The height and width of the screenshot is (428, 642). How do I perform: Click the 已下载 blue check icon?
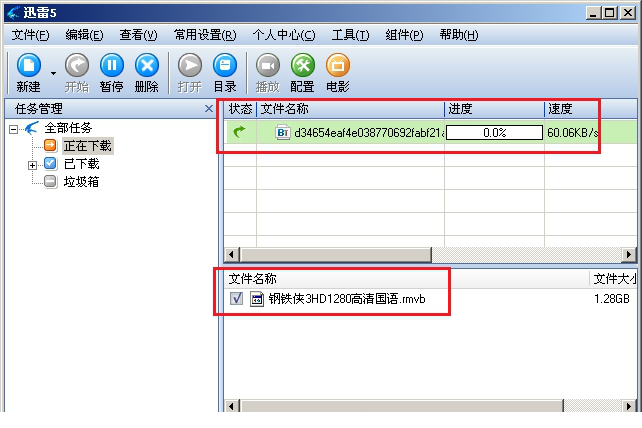point(50,163)
